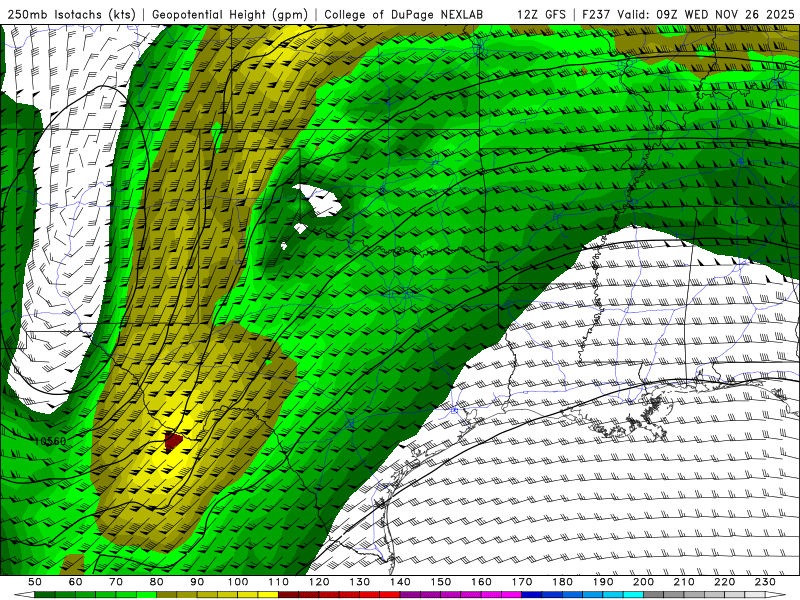Click the right end arrow of the color bar
800x600 pixels.
(x=776, y=594)
